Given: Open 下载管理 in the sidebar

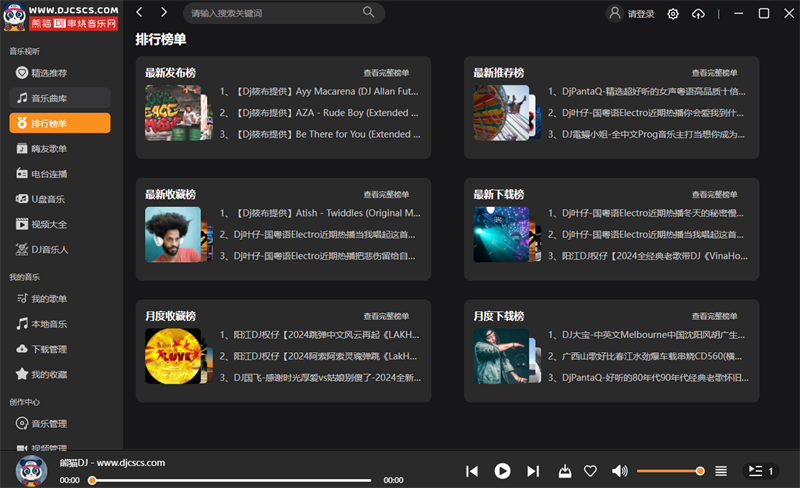Looking at the screenshot, I should [x=60, y=349].
